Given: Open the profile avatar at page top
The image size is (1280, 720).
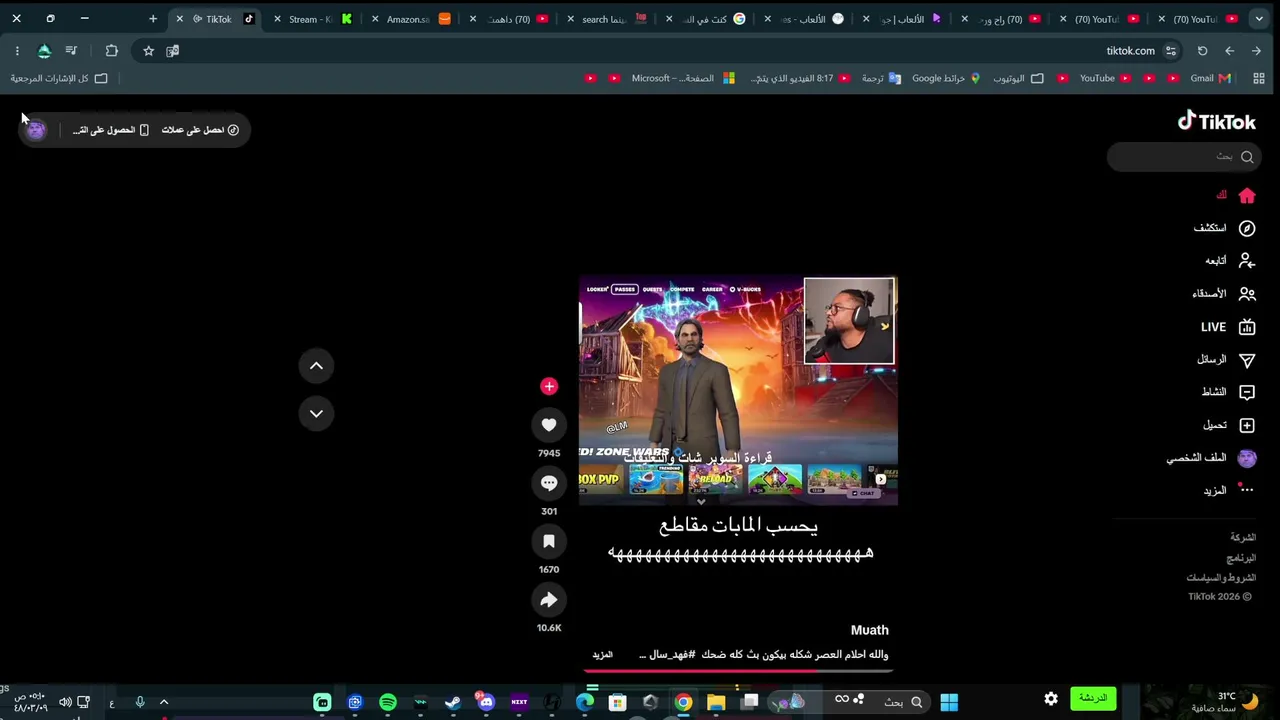Looking at the screenshot, I should pos(36,130).
